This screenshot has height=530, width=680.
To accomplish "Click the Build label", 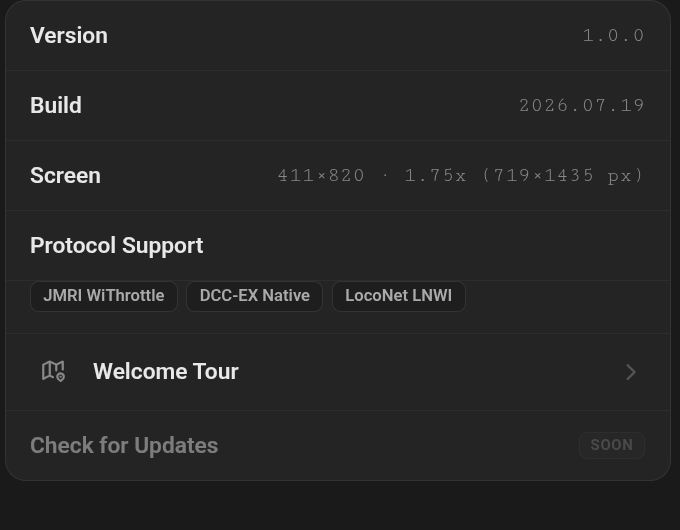I will click(x=56, y=105).
